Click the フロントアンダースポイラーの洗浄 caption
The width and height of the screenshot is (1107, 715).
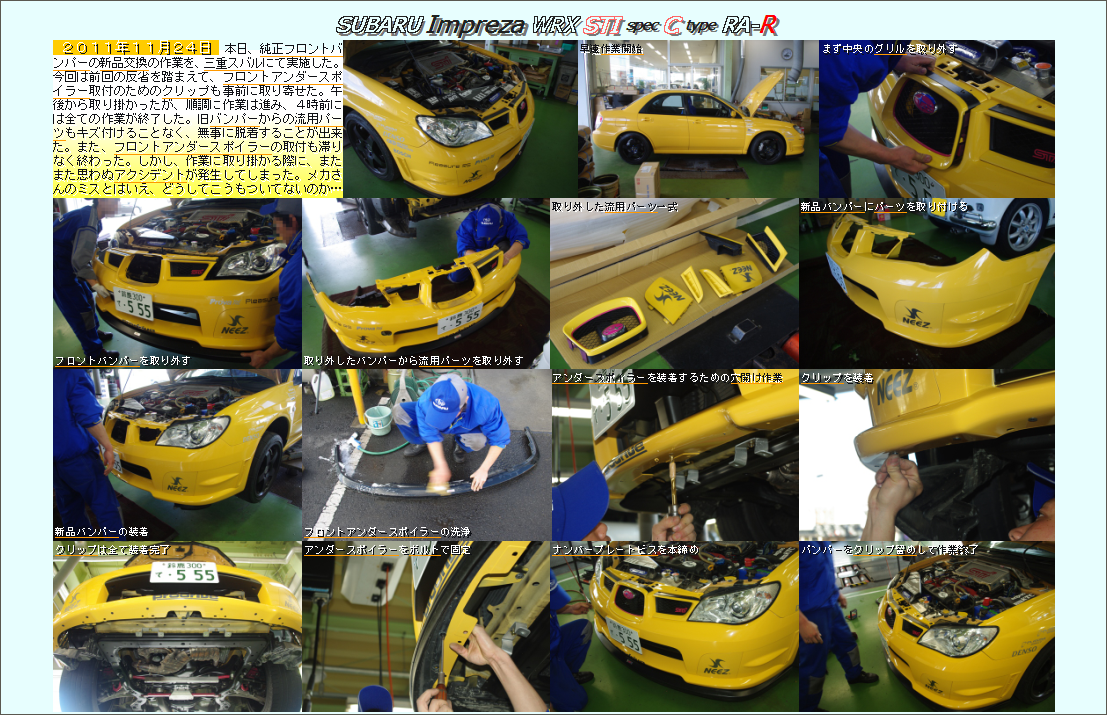(386, 532)
